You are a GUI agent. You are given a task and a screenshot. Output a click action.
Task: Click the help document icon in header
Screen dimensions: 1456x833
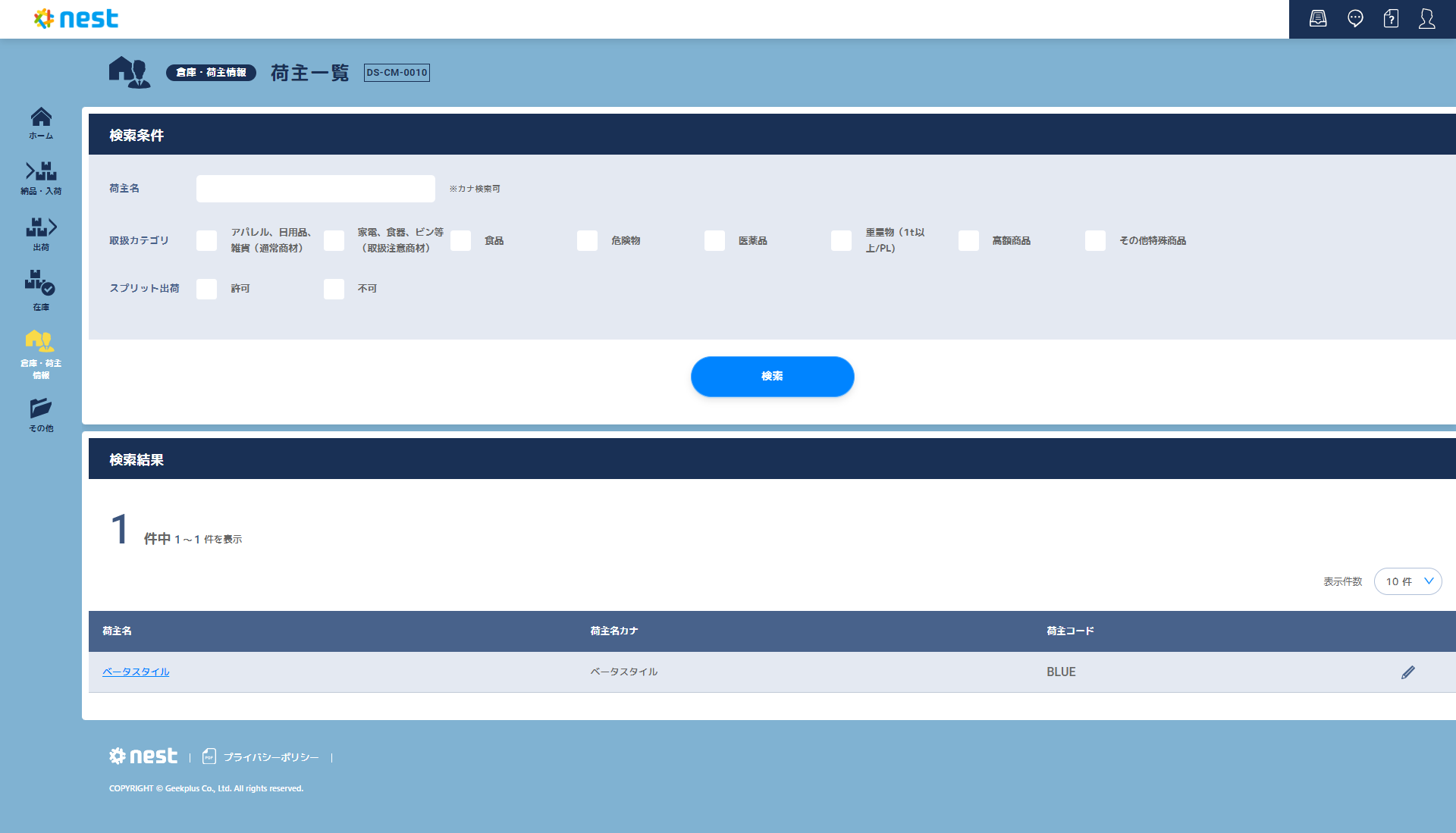tap(1391, 19)
